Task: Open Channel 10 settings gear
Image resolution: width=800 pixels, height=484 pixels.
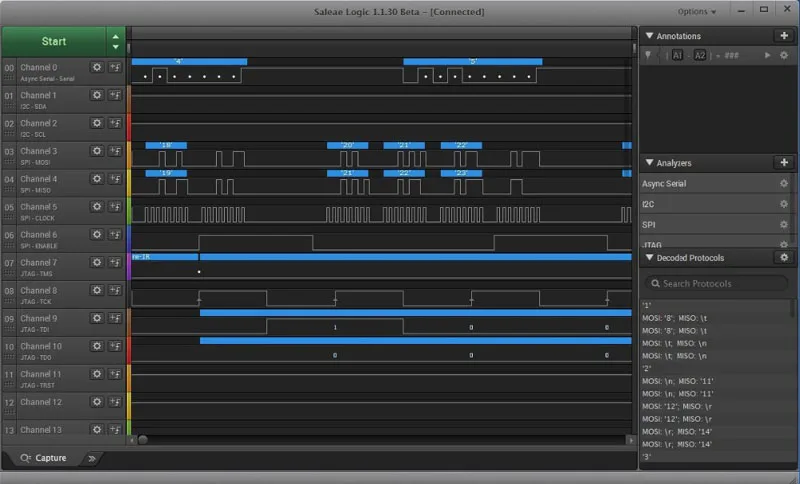Action: tap(96, 346)
